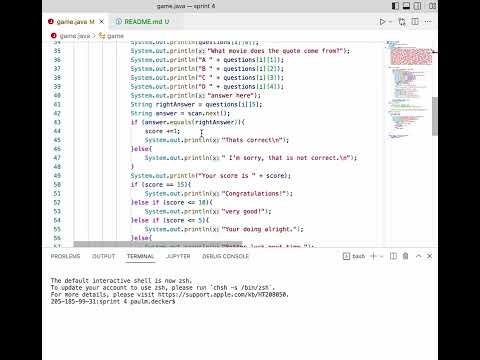Click the terminal prompt line paulm.decker$
This screenshot has height=360, width=480.
point(113,302)
